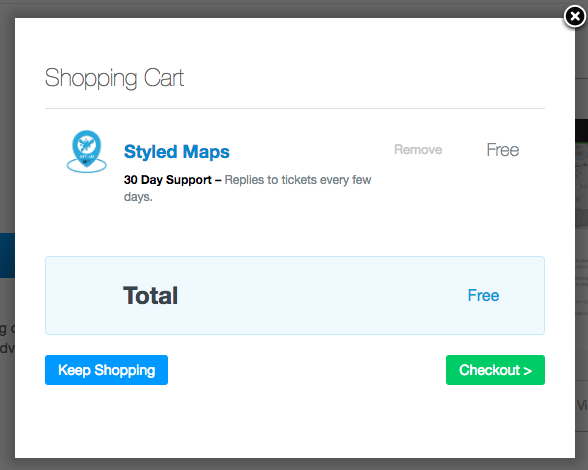Remove Styled Maps from the cart
Image resolution: width=588 pixels, height=470 pixels.
coord(418,150)
